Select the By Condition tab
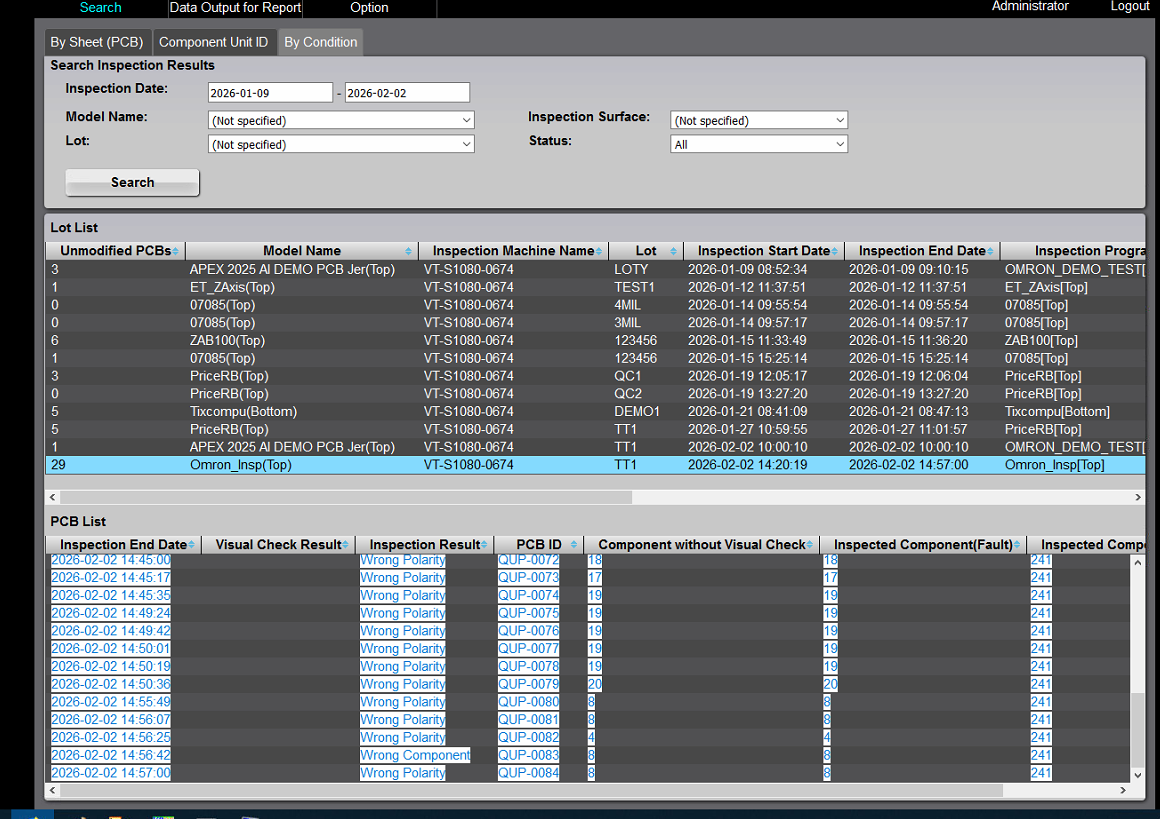The image size is (1160, 819). click(320, 42)
